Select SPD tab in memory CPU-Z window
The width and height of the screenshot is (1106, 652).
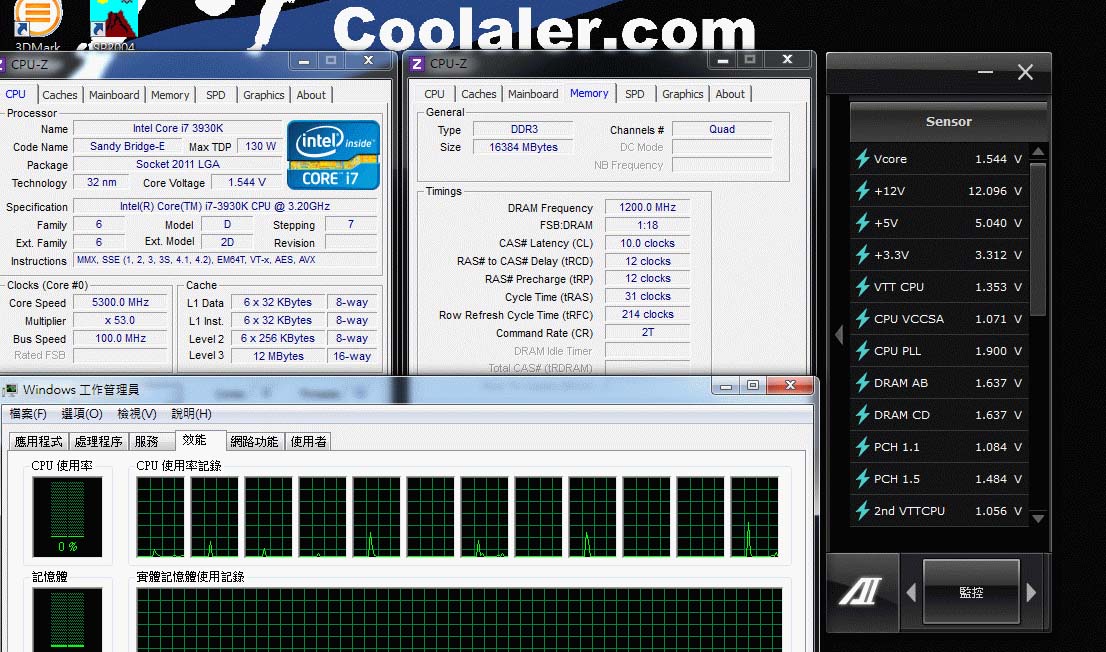[635, 94]
